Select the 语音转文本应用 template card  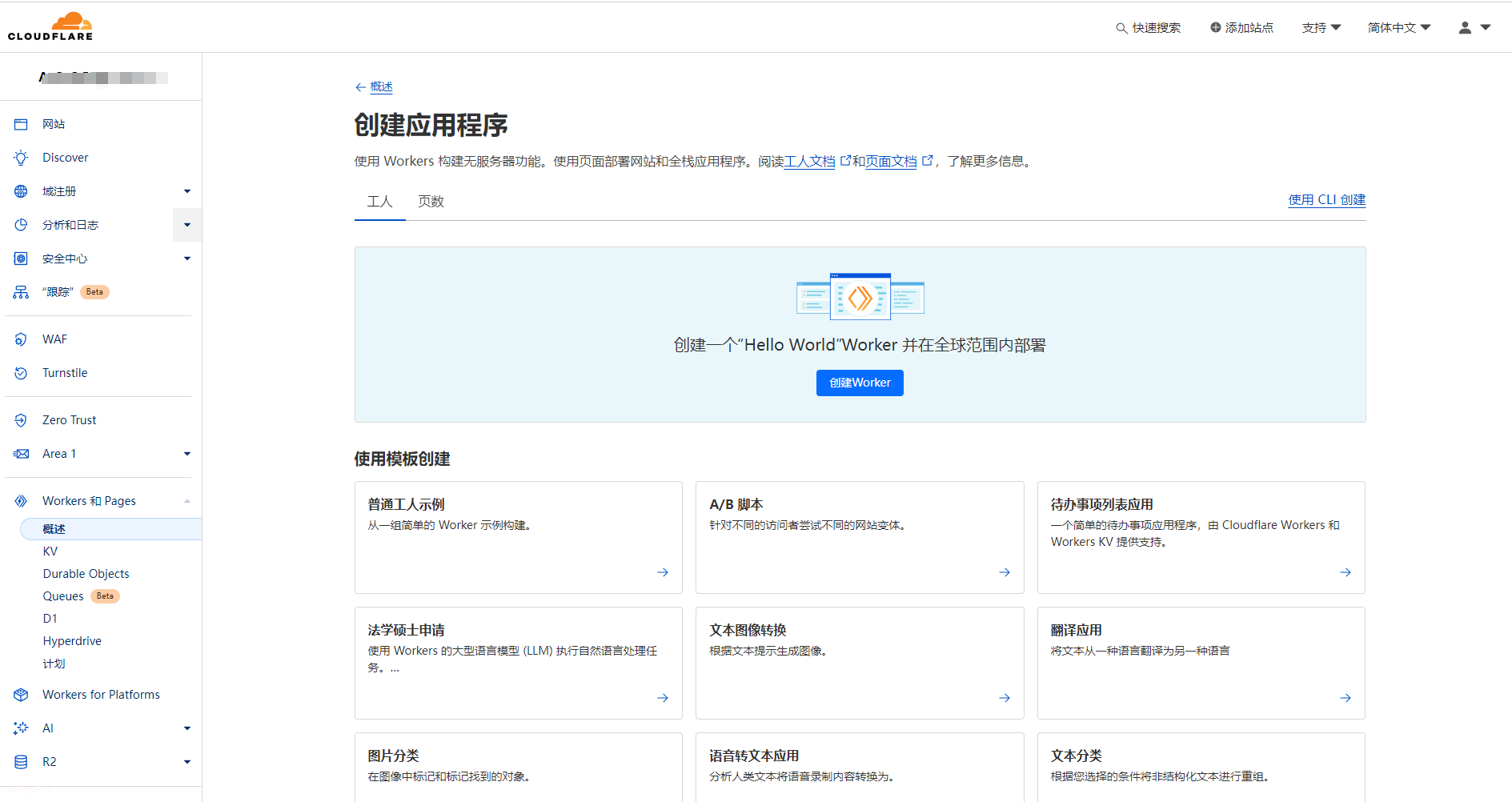pyautogui.click(x=860, y=767)
